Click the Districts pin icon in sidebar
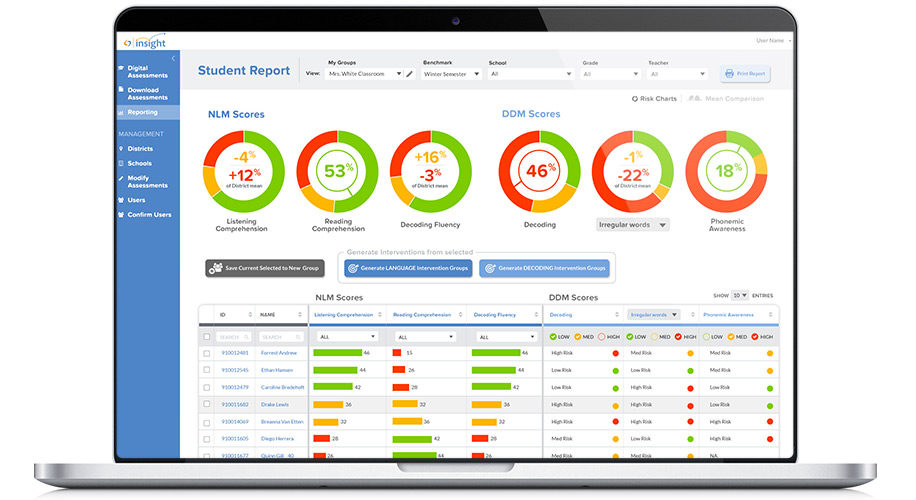Viewport: 916px width, 500px height. tap(121, 149)
